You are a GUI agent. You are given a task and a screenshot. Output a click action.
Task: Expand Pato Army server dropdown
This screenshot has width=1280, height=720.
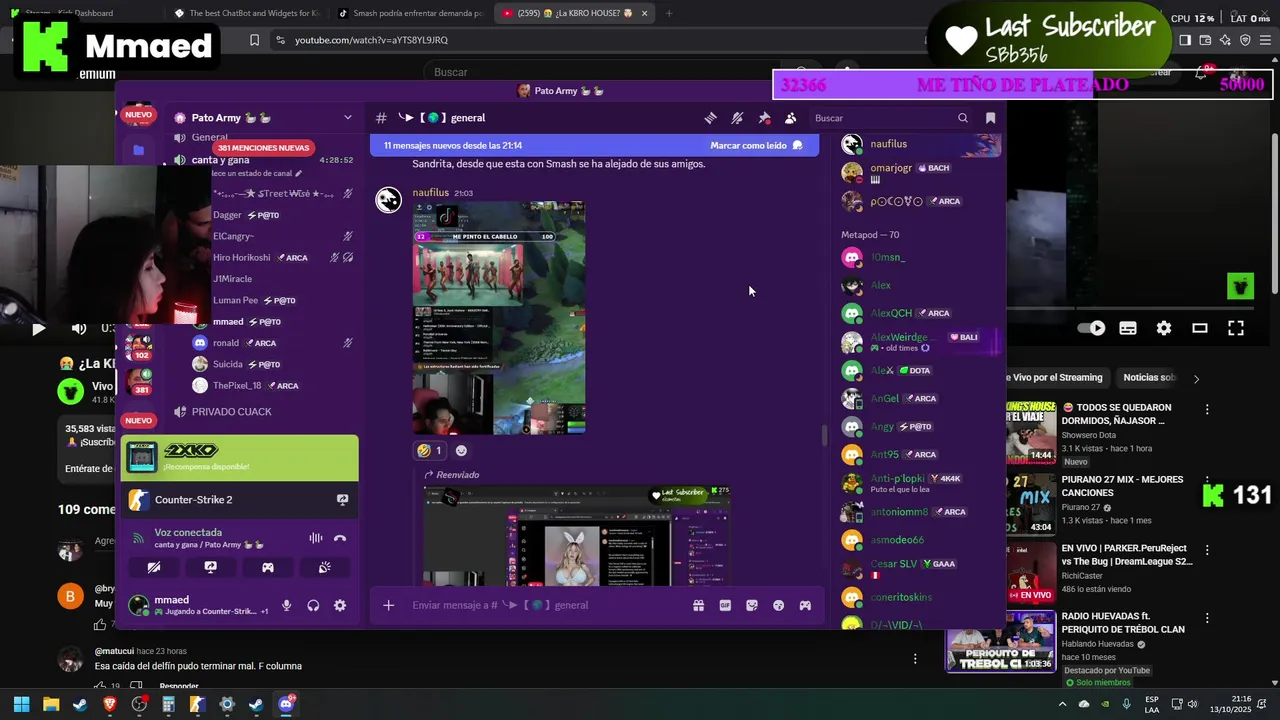pyautogui.click(x=347, y=118)
